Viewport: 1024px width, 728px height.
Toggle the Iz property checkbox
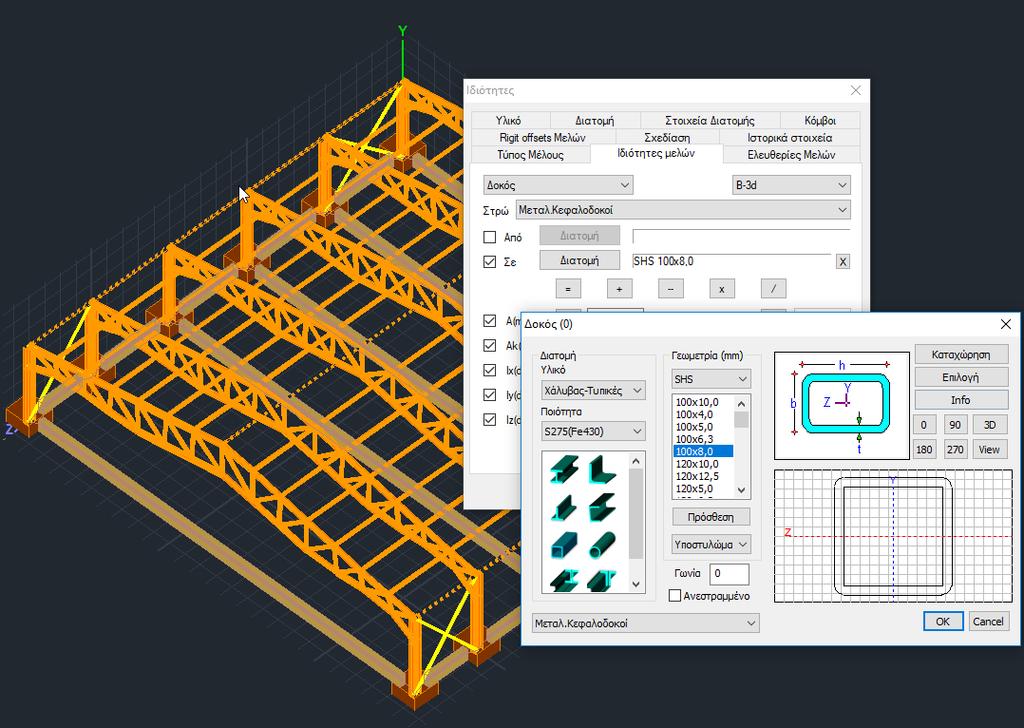pyautogui.click(x=490, y=420)
